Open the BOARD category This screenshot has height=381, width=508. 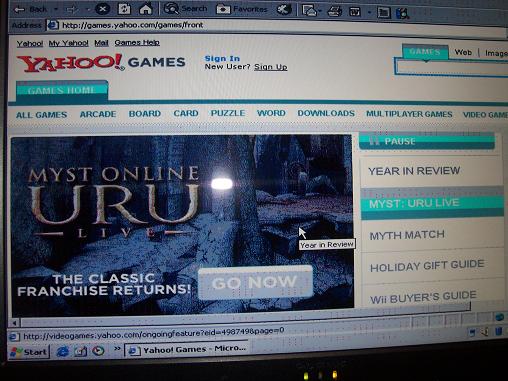pos(145,114)
